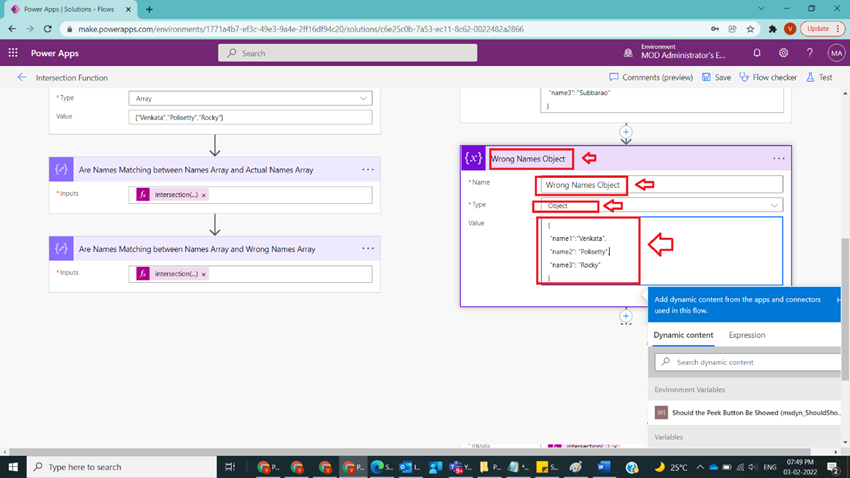Open Wrong Names Object action menu
This screenshot has height=478, width=850.
click(x=778, y=159)
